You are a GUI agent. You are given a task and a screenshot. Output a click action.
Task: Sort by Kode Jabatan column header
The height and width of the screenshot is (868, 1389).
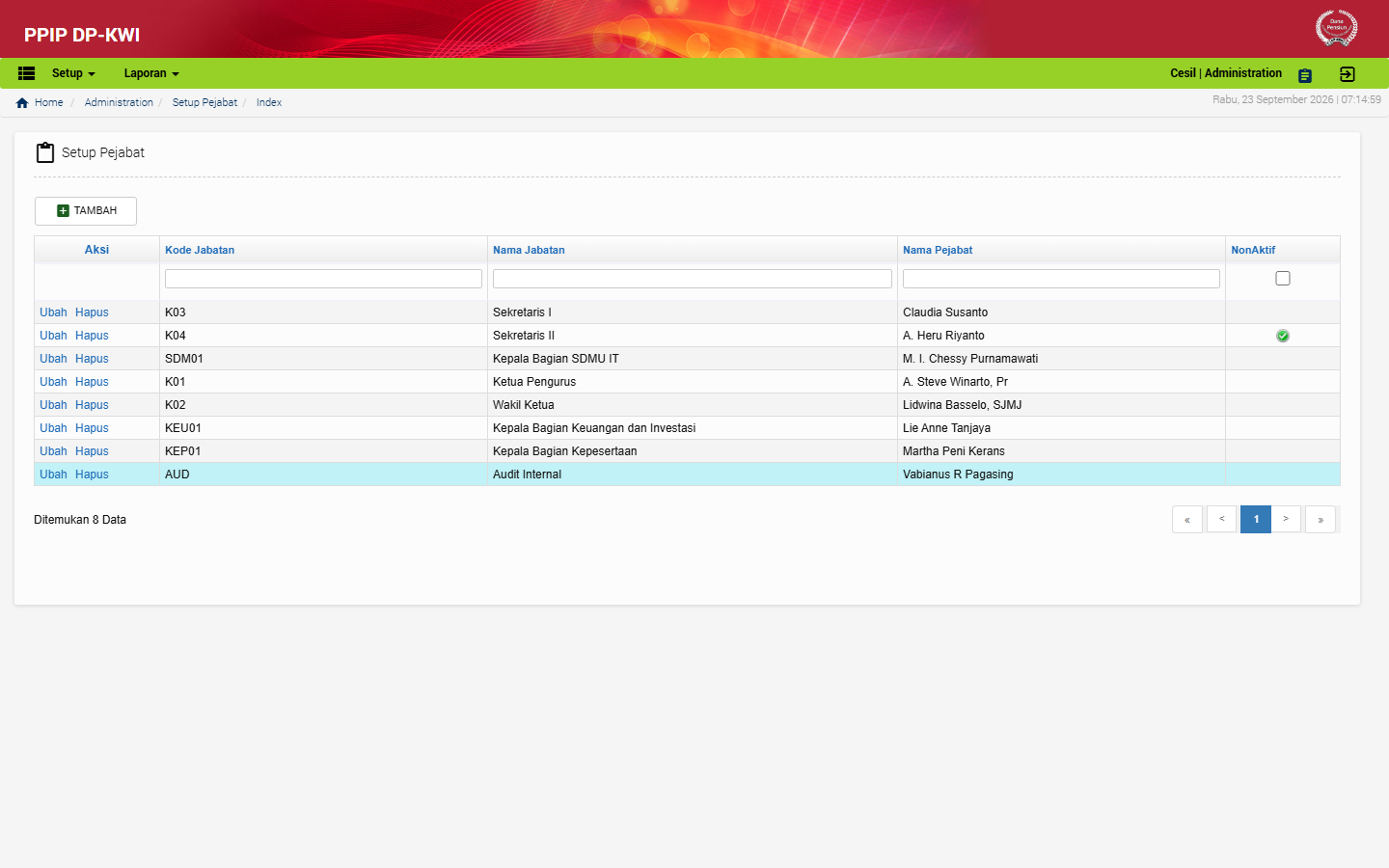200,250
